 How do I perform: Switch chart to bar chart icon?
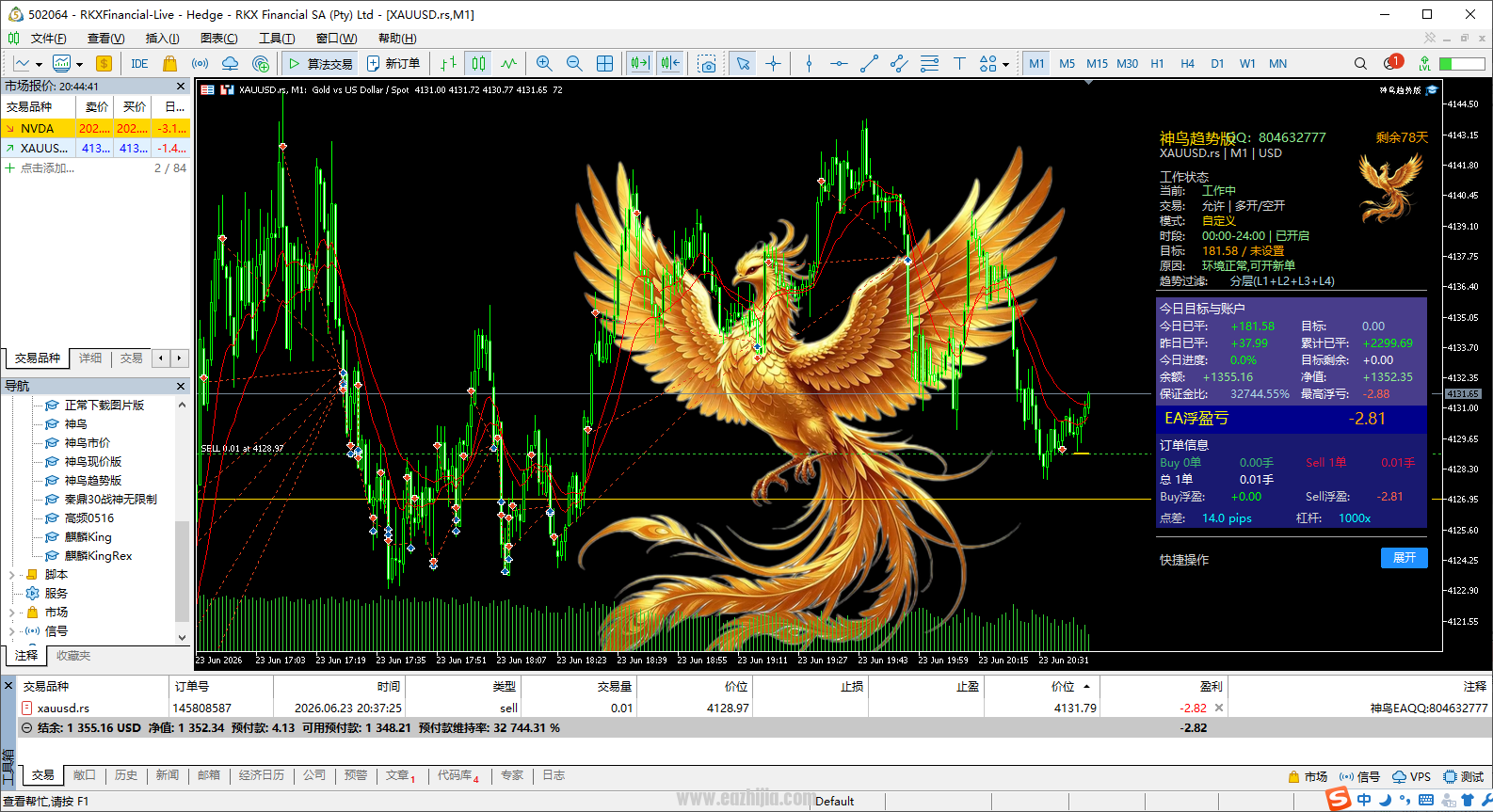448,64
